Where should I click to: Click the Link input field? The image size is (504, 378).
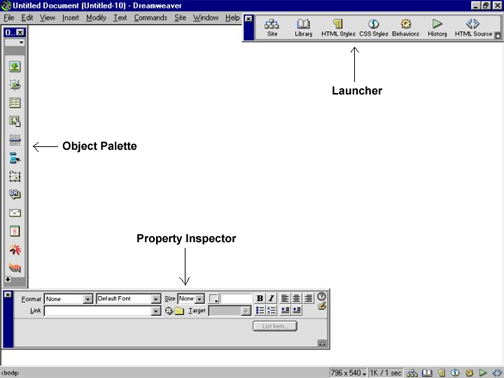tap(102, 311)
